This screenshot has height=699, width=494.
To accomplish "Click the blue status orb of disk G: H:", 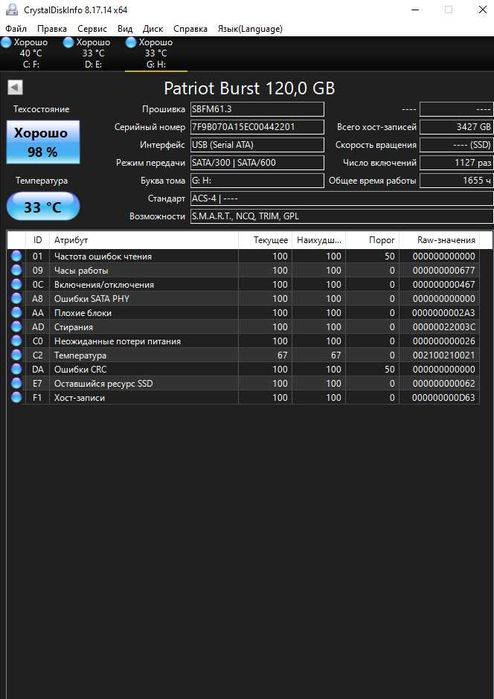I will point(131,42).
